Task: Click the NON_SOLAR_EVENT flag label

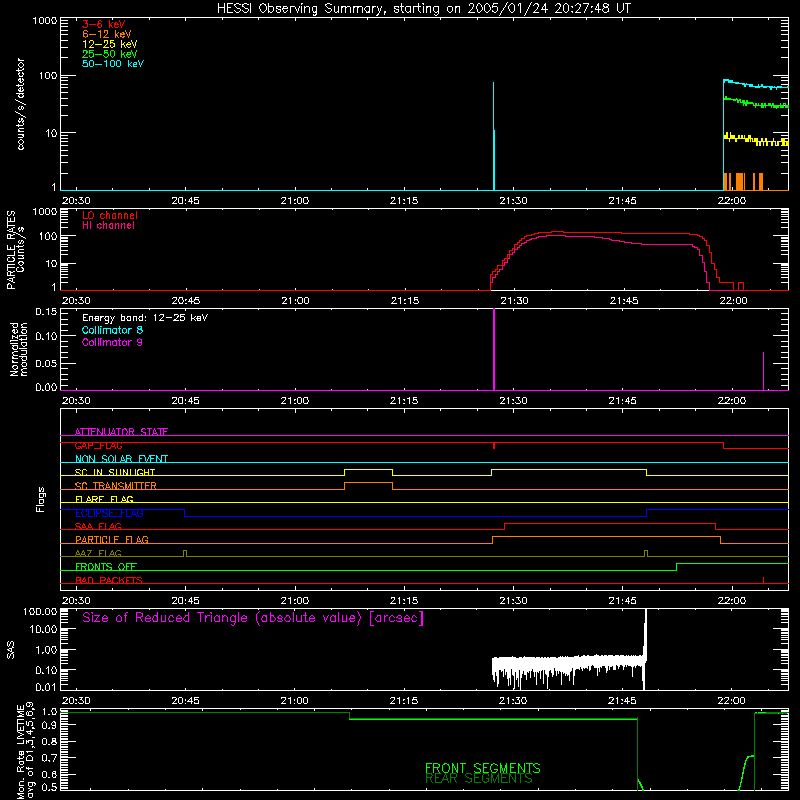Action: click(121, 459)
